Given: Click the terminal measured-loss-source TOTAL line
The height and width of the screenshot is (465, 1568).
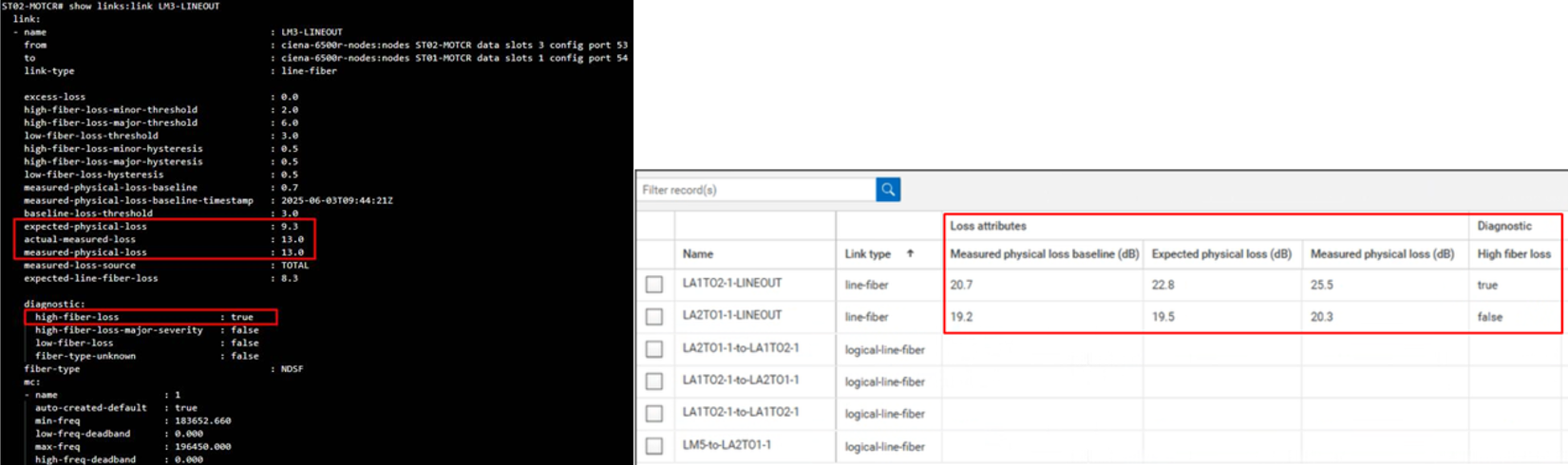Looking at the screenshot, I should (165, 265).
